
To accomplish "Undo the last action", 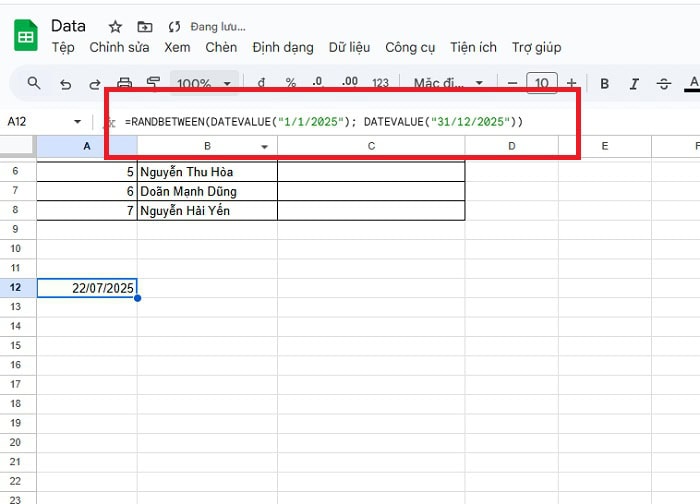I will click(x=65, y=83).
